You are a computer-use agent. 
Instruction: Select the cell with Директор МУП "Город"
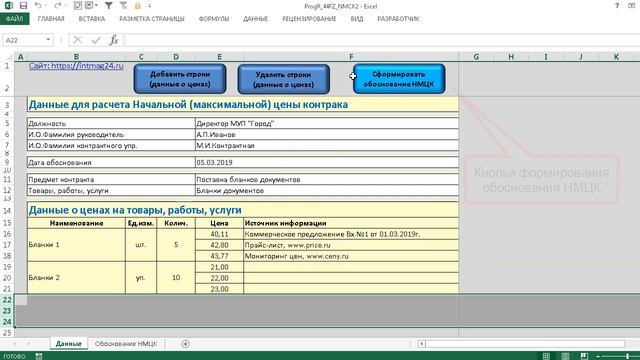[x=327, y=123]
